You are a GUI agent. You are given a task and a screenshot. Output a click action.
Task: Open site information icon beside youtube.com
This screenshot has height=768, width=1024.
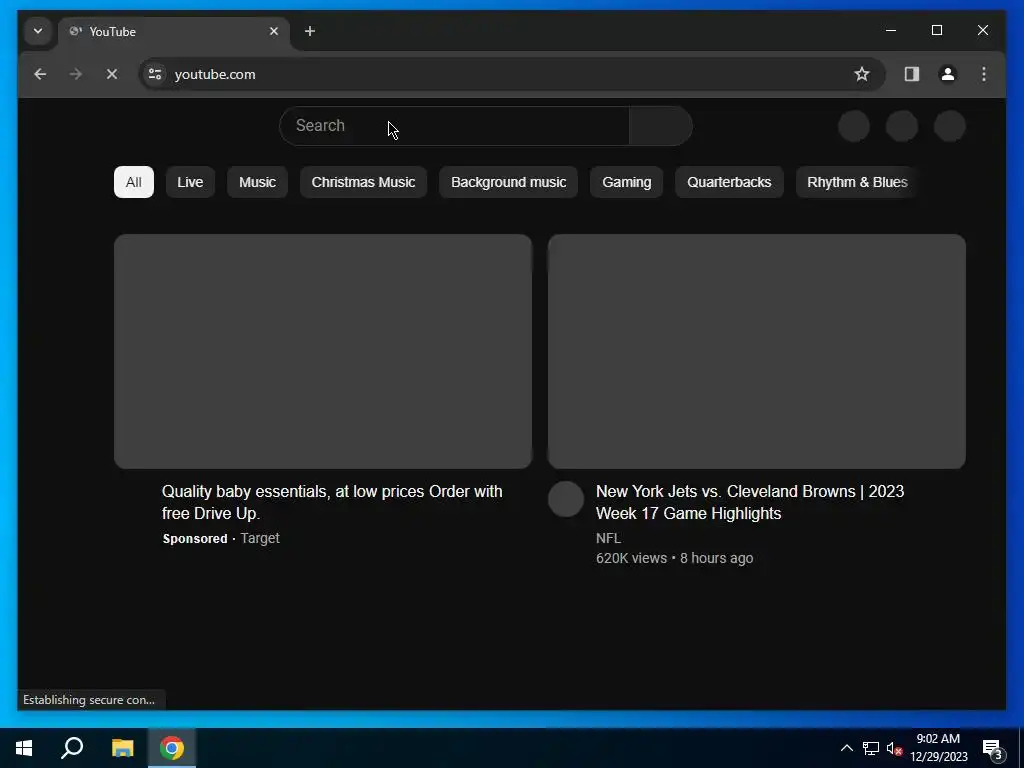pyautogui.click(x=155, y=74)
